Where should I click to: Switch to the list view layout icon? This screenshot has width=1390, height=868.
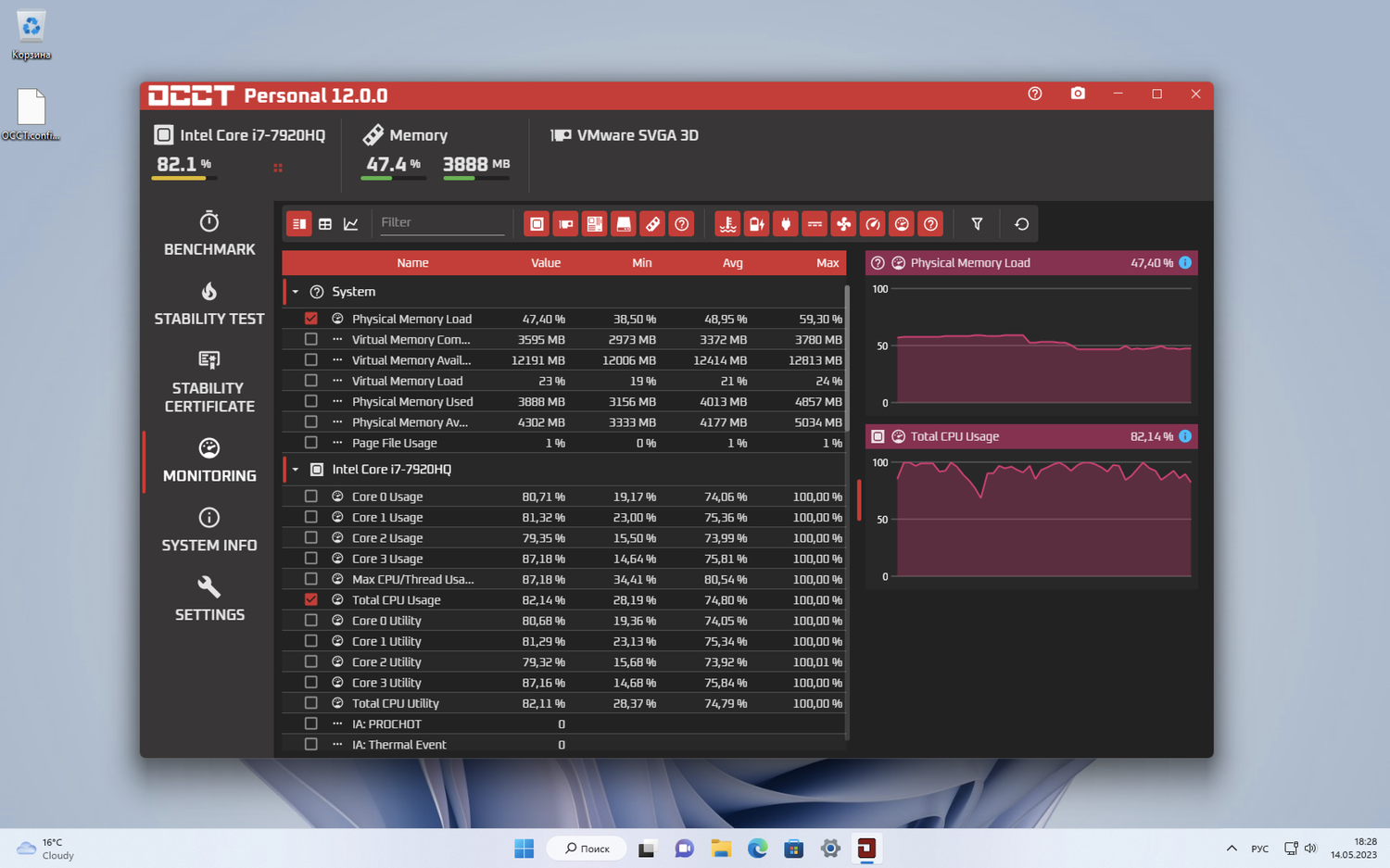tap(298, 223)
